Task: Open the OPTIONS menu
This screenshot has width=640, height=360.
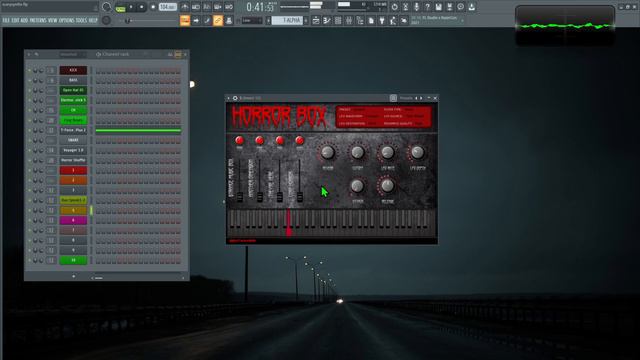Action: [67, 20]
